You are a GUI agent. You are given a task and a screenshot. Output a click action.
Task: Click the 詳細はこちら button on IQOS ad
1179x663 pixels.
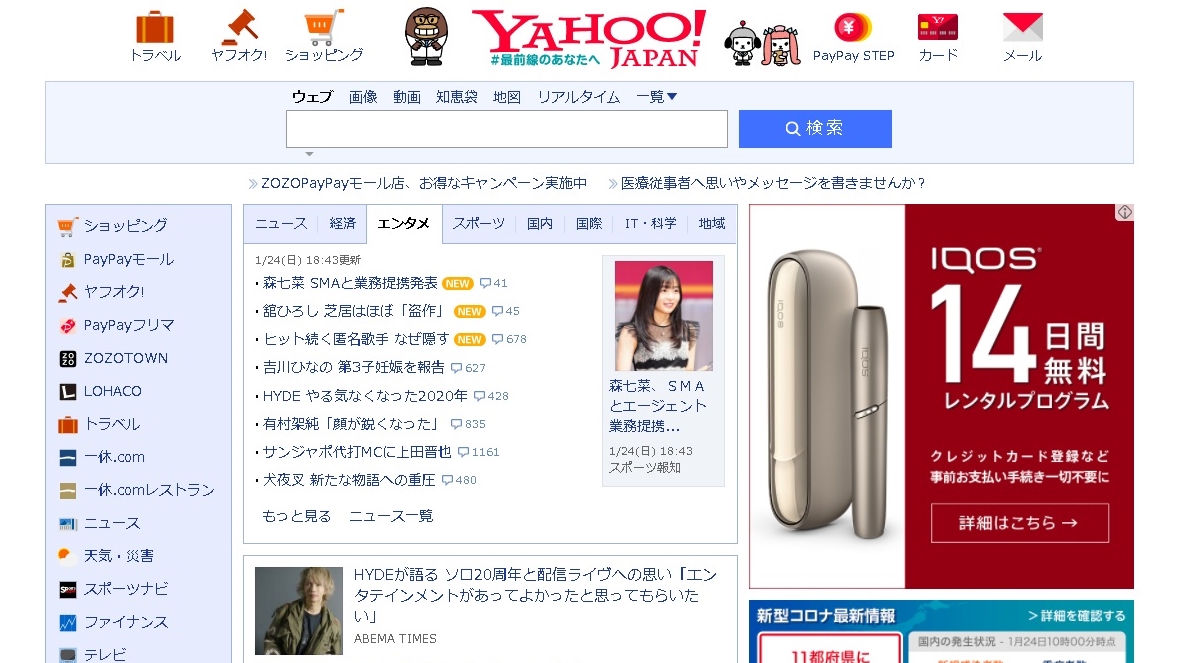point(1020,522)
